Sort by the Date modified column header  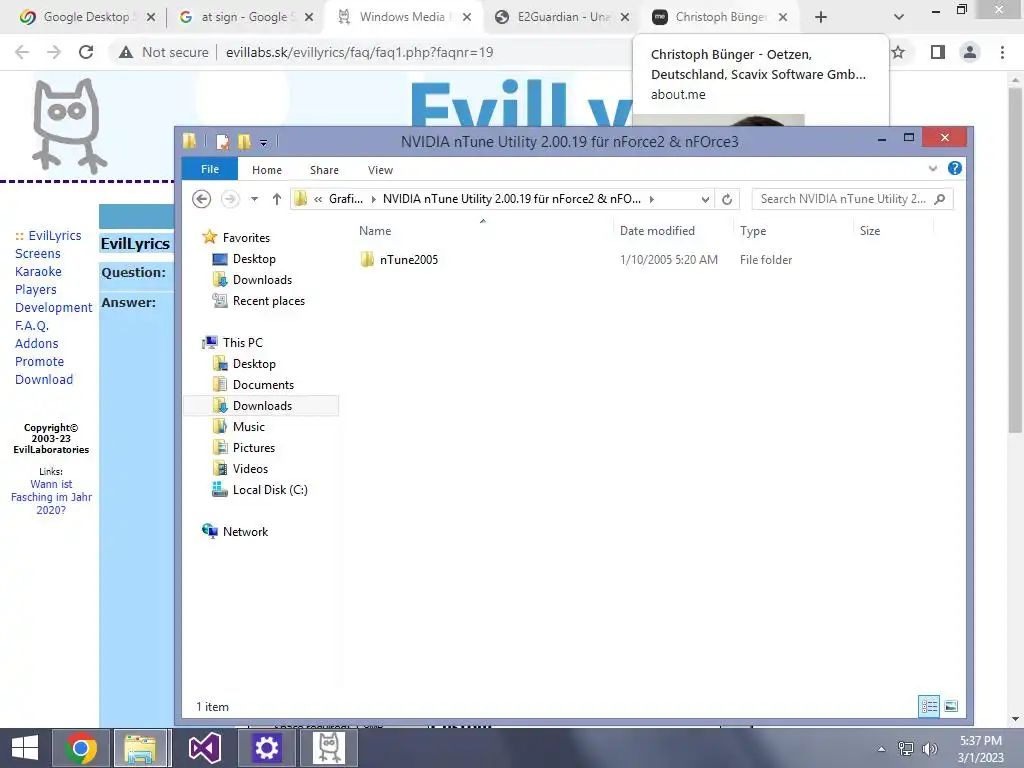(657, 231)
